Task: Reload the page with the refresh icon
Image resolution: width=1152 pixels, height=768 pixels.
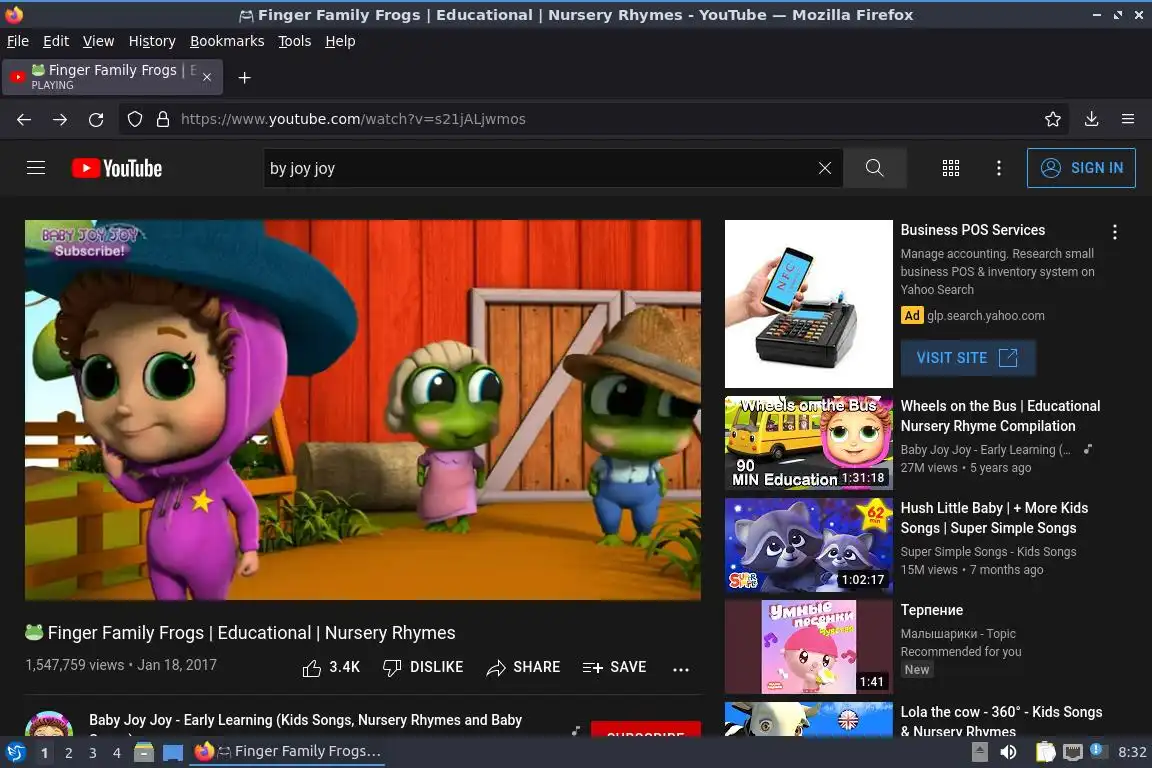Action: [x=96, y=119]
